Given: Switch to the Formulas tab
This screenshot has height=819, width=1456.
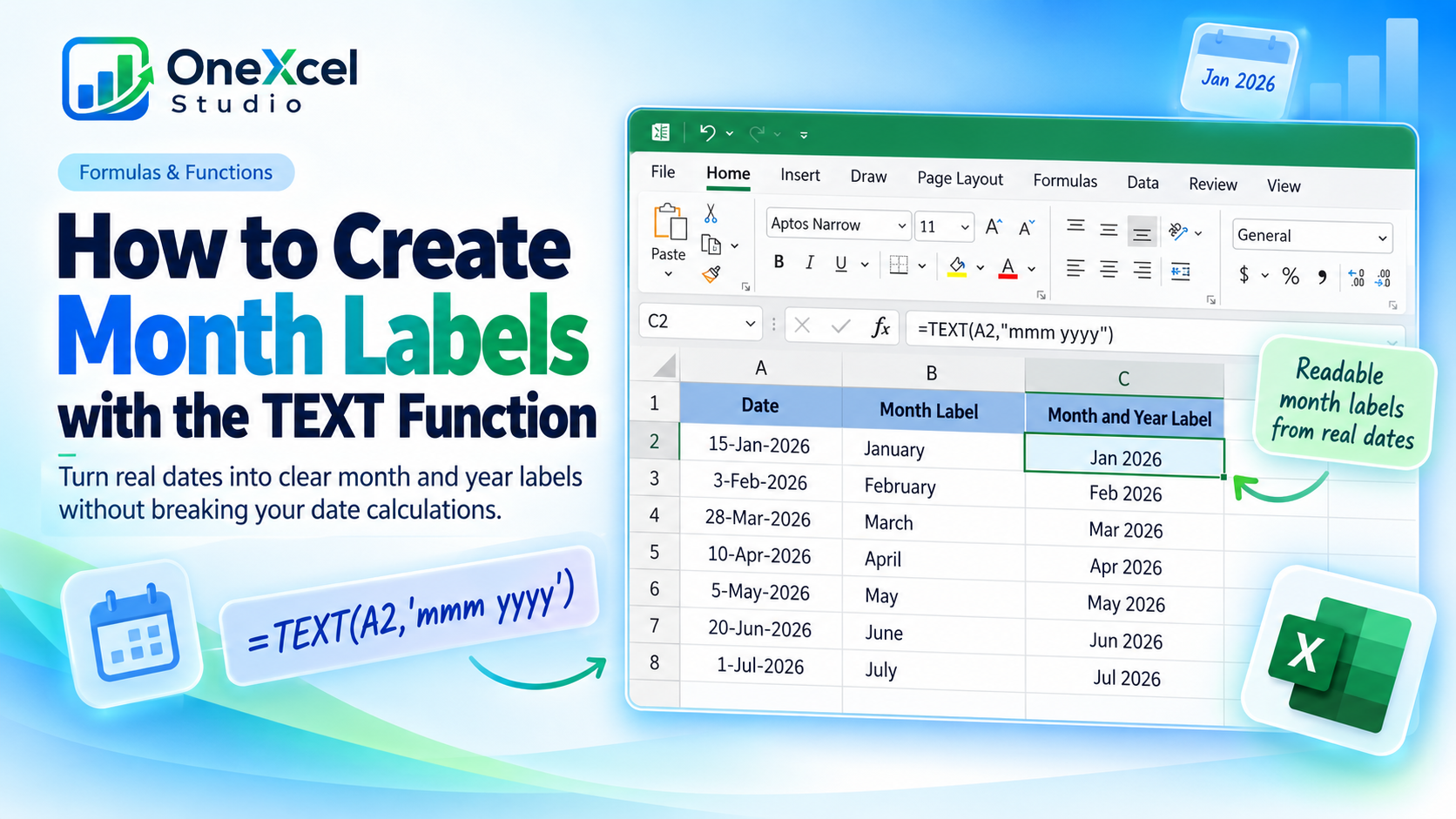Looking at the screenshot, I should [1065, 180].
